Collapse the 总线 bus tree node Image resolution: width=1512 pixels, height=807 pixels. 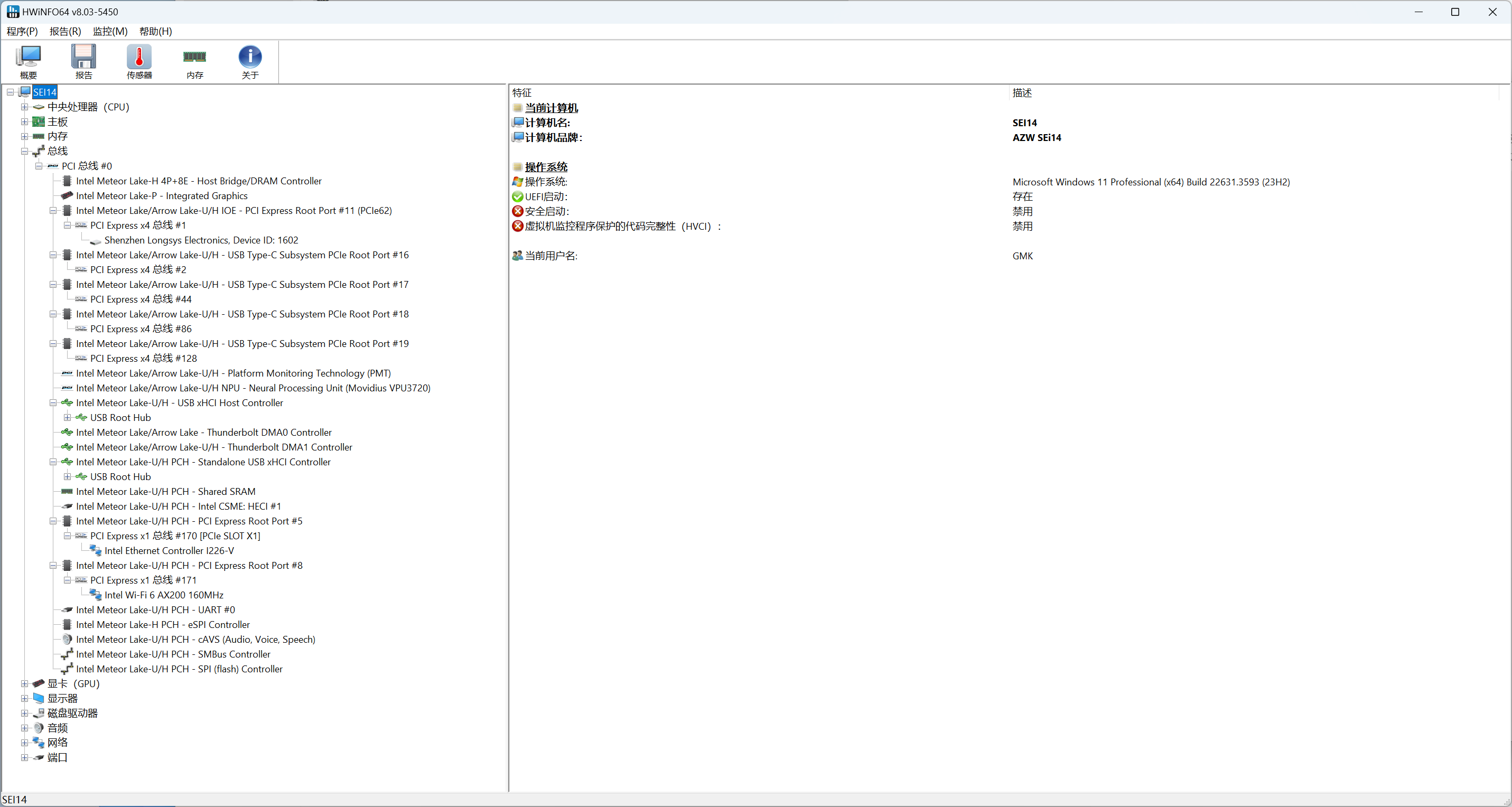tap(25, 151)
